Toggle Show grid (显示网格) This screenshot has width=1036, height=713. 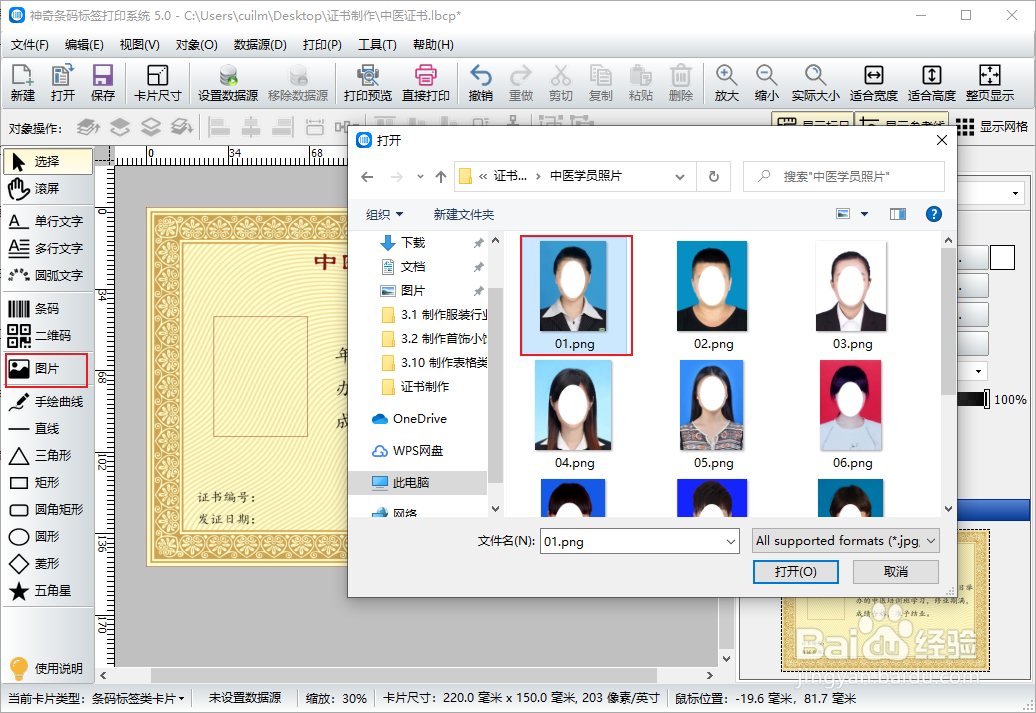click(992, 127)
